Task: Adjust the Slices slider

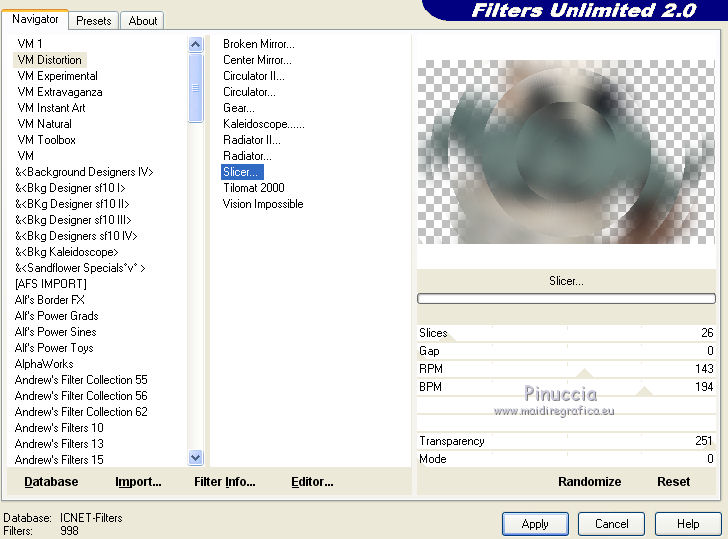Action: click(x=566, y=333)
